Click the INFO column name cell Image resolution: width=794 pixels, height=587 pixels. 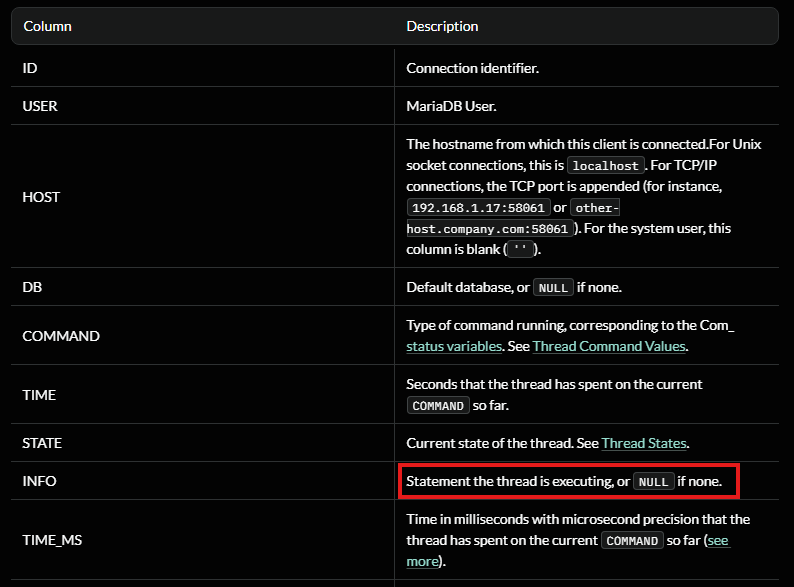tap(39, 481)
